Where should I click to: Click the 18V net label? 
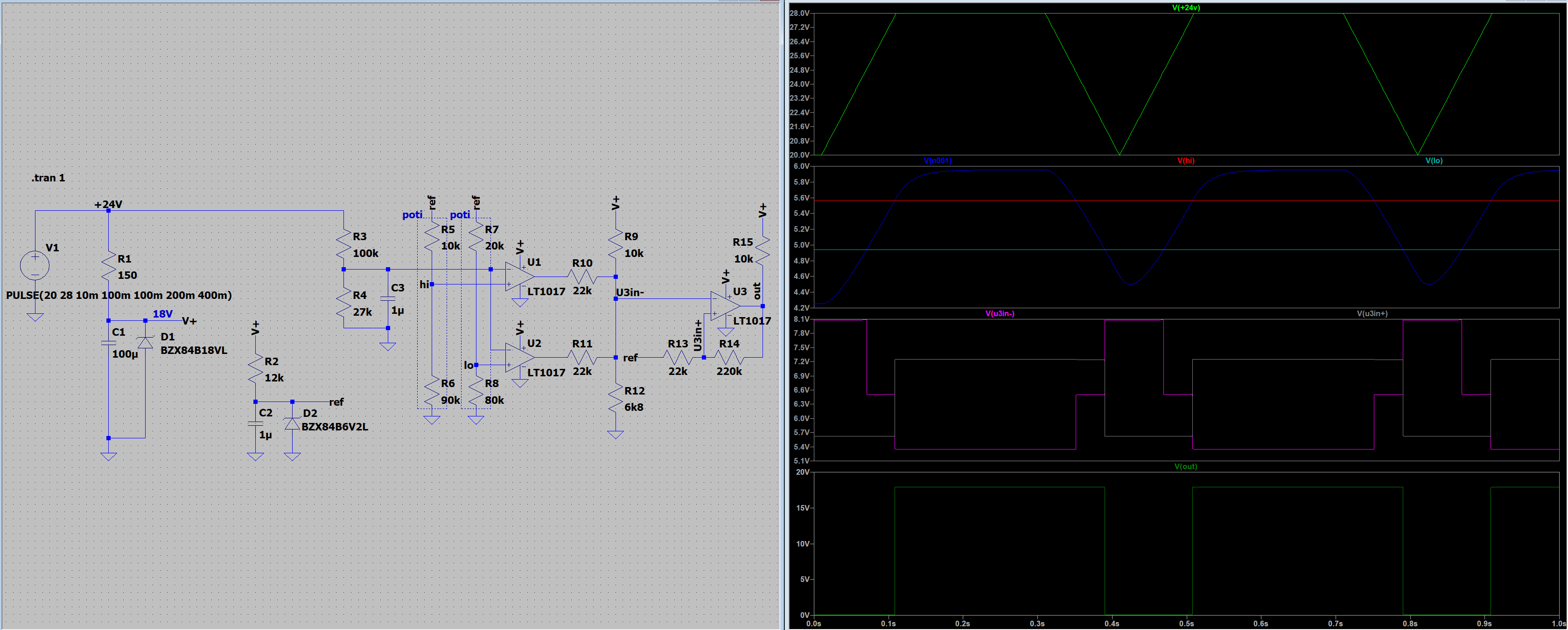[x=162, y=314]
